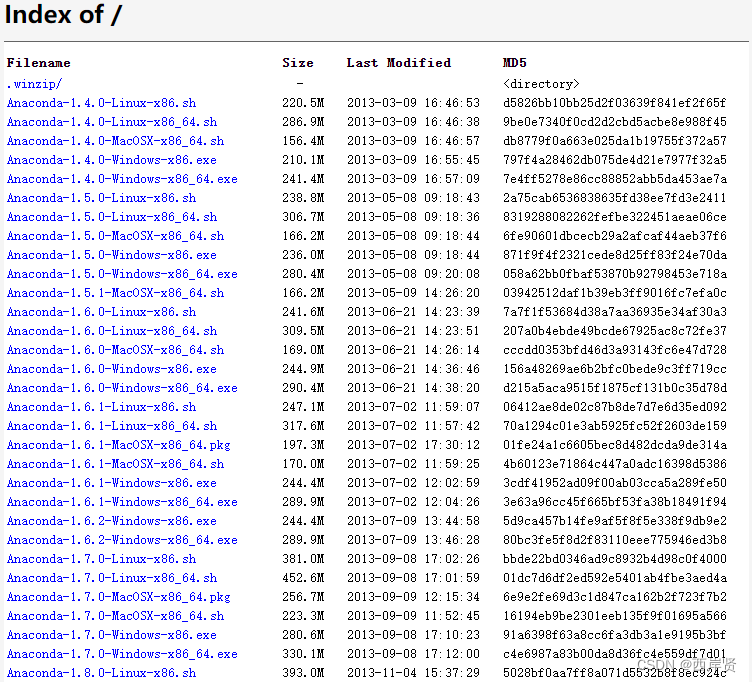Download Anaconda-1.7.0-Linux-x86.sh
Image resolution: width=752 pixels, height=682 pixels.
click(101, 559)
